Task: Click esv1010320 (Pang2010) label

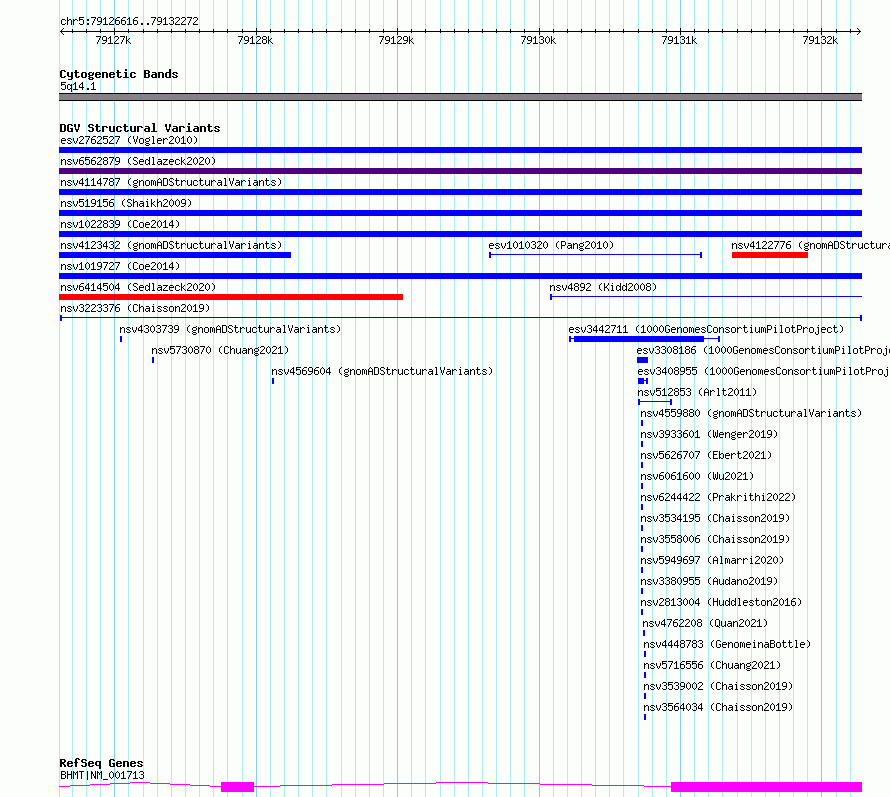Action: (551, 245)
